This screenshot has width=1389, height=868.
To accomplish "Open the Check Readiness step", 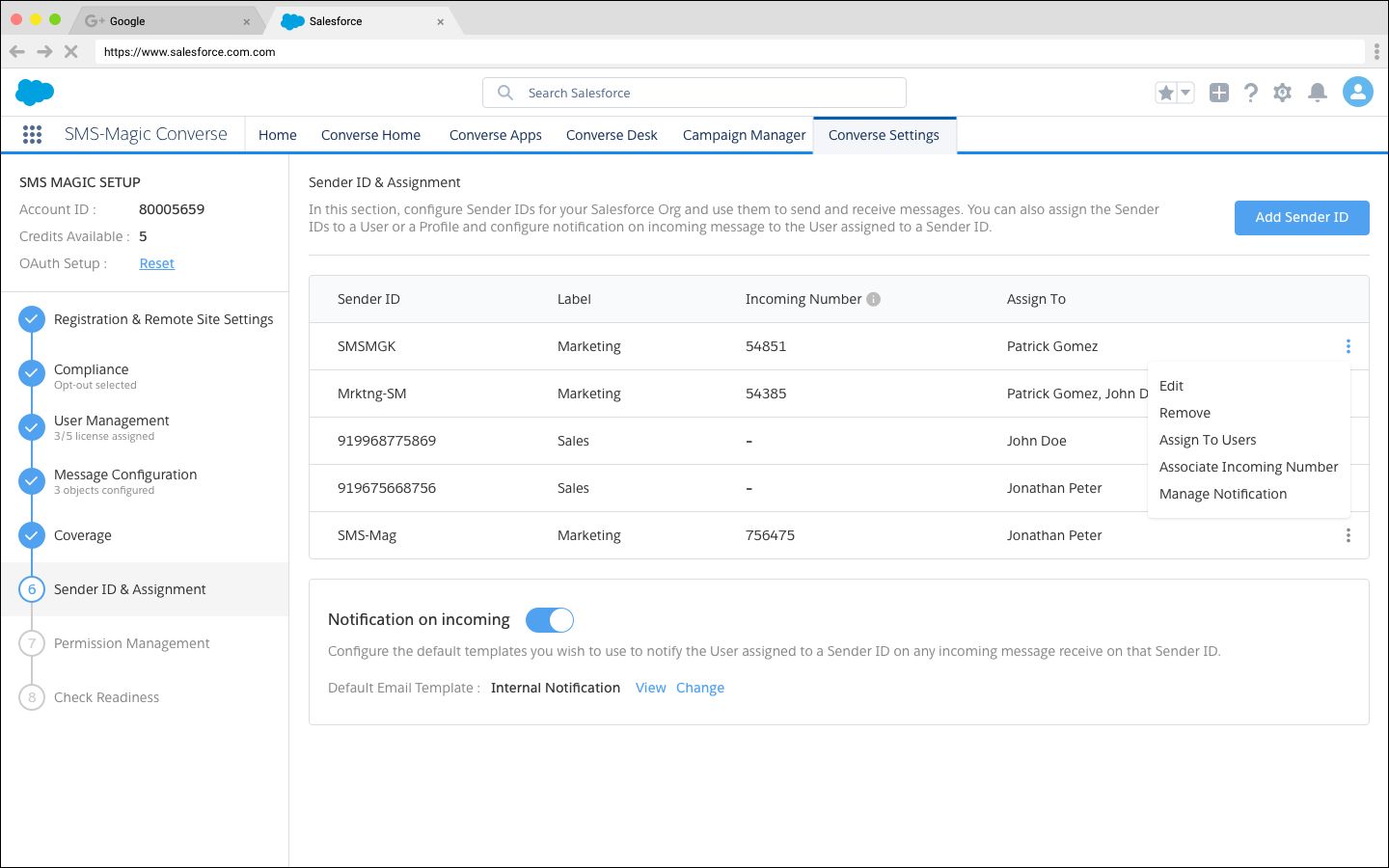I will (x=106, y=697).
